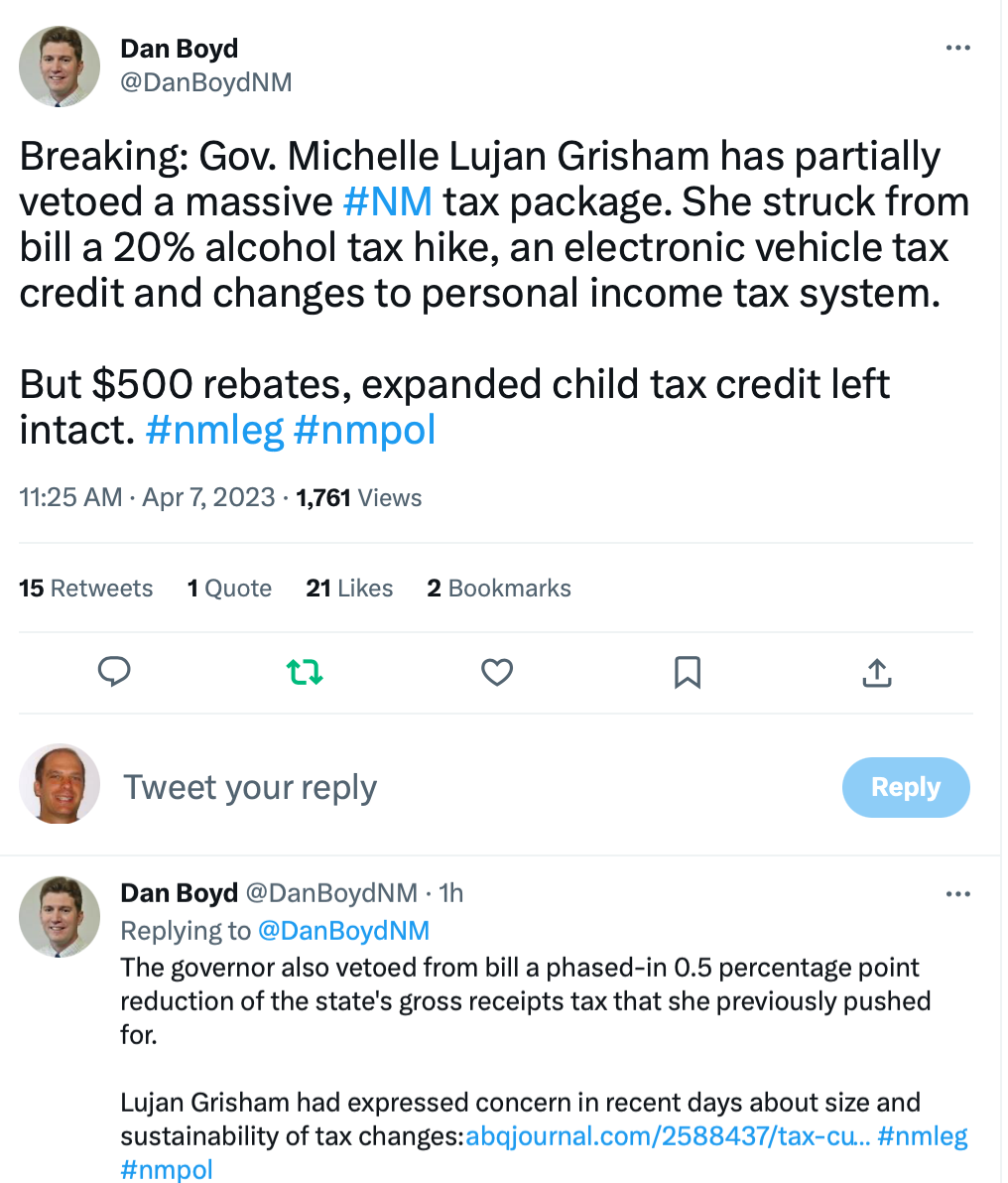Click @DanBoydNM in Replying to line
The height and width of the screenshot is (1183, 1008).
point(343,931)
